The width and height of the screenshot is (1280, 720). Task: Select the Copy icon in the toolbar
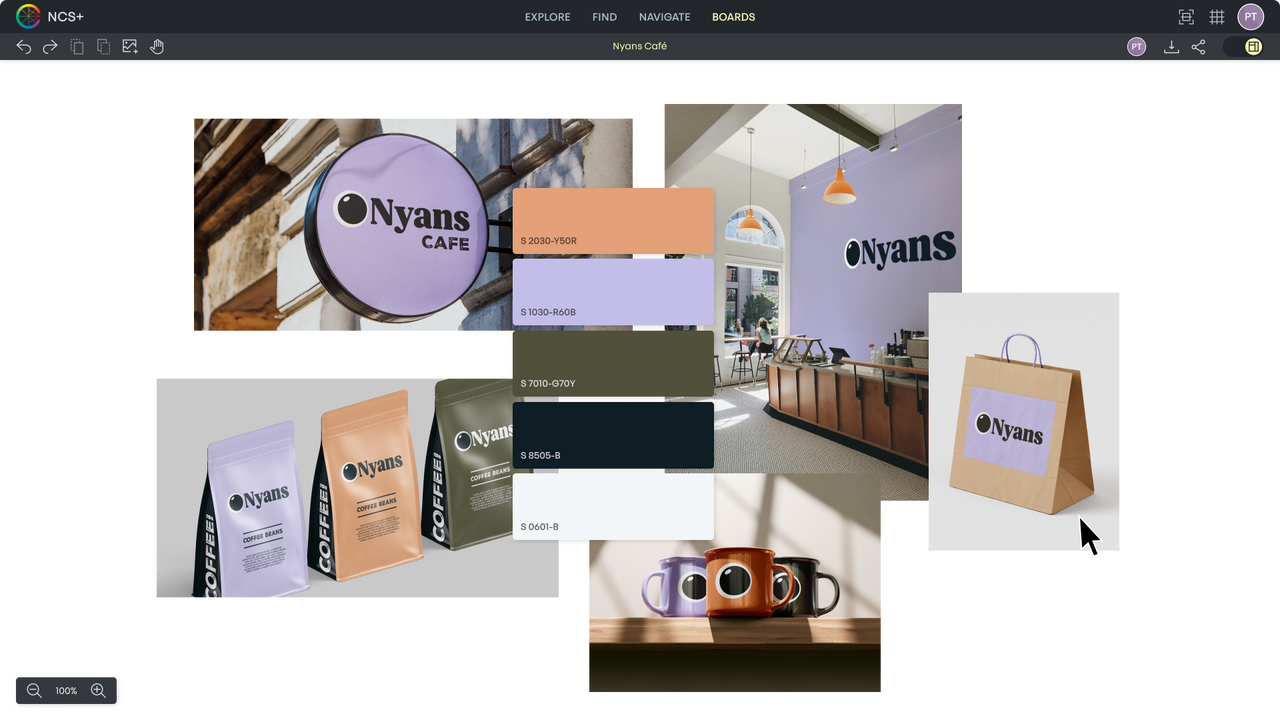[77, 46]
